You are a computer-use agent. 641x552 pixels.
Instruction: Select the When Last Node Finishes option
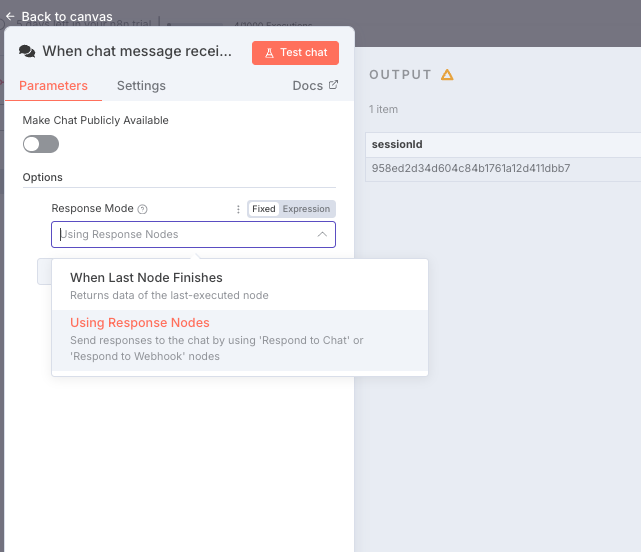[146, 278]
